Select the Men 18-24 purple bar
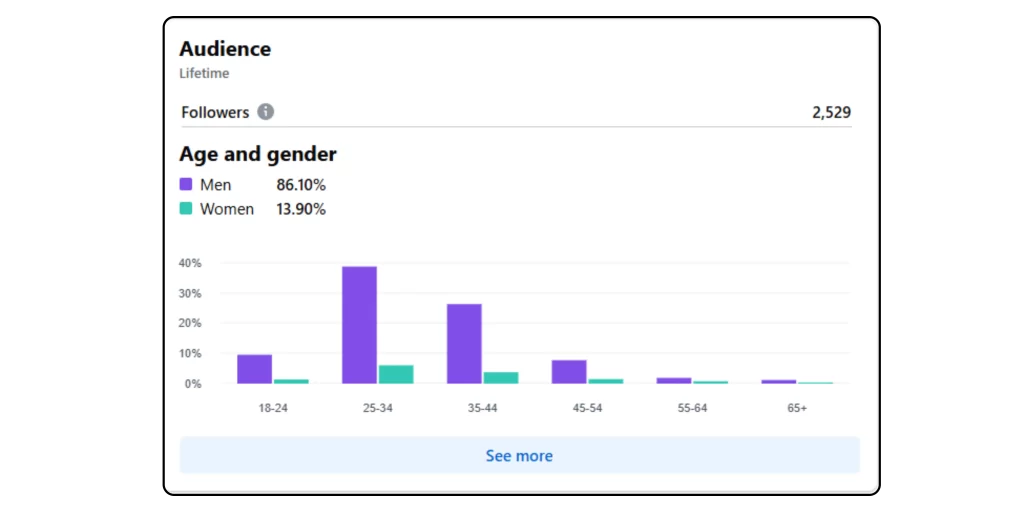Screen dimensions: 1024x512 (254, 369)
